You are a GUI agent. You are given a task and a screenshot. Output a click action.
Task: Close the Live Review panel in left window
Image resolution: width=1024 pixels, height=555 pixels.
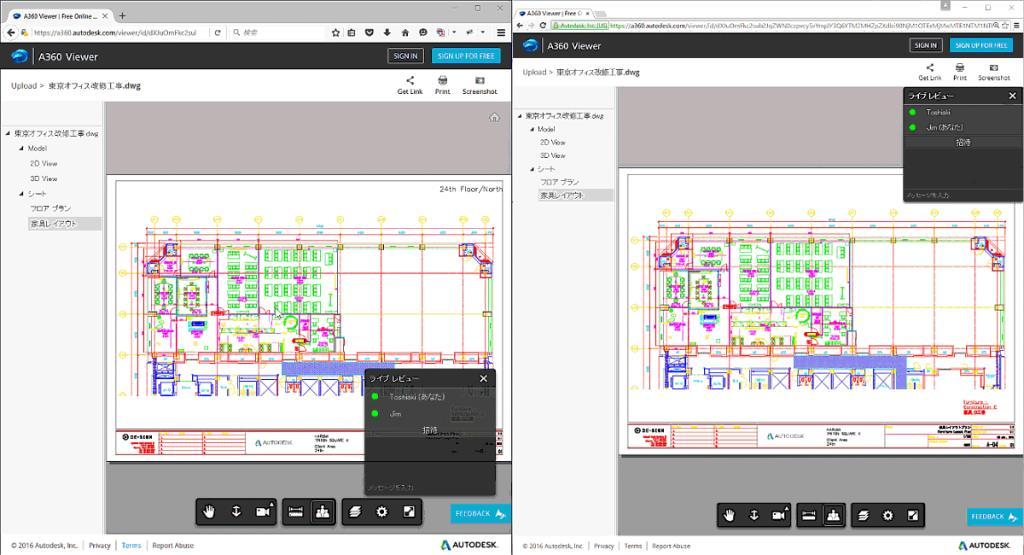(x=483, y=379)
